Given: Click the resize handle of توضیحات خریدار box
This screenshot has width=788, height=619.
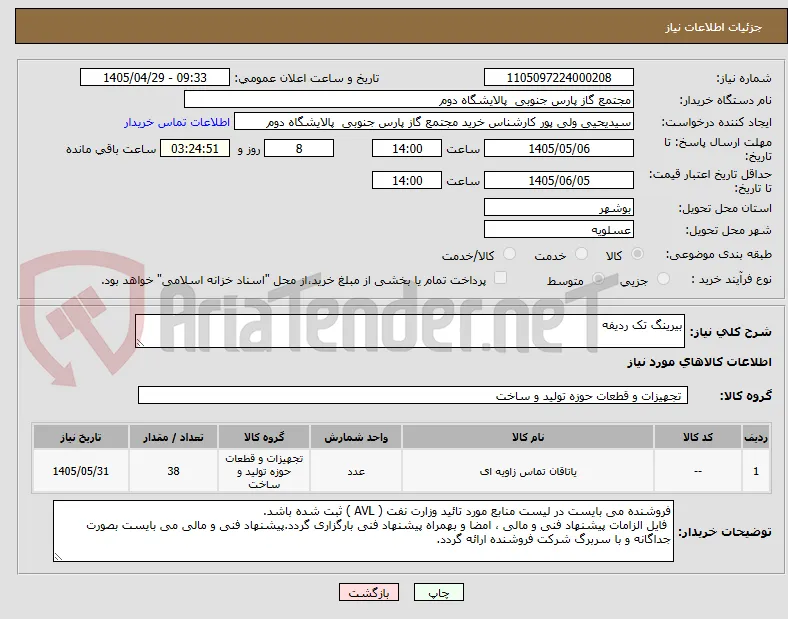Looking at the screenshot, I should (x=58, y=557).
